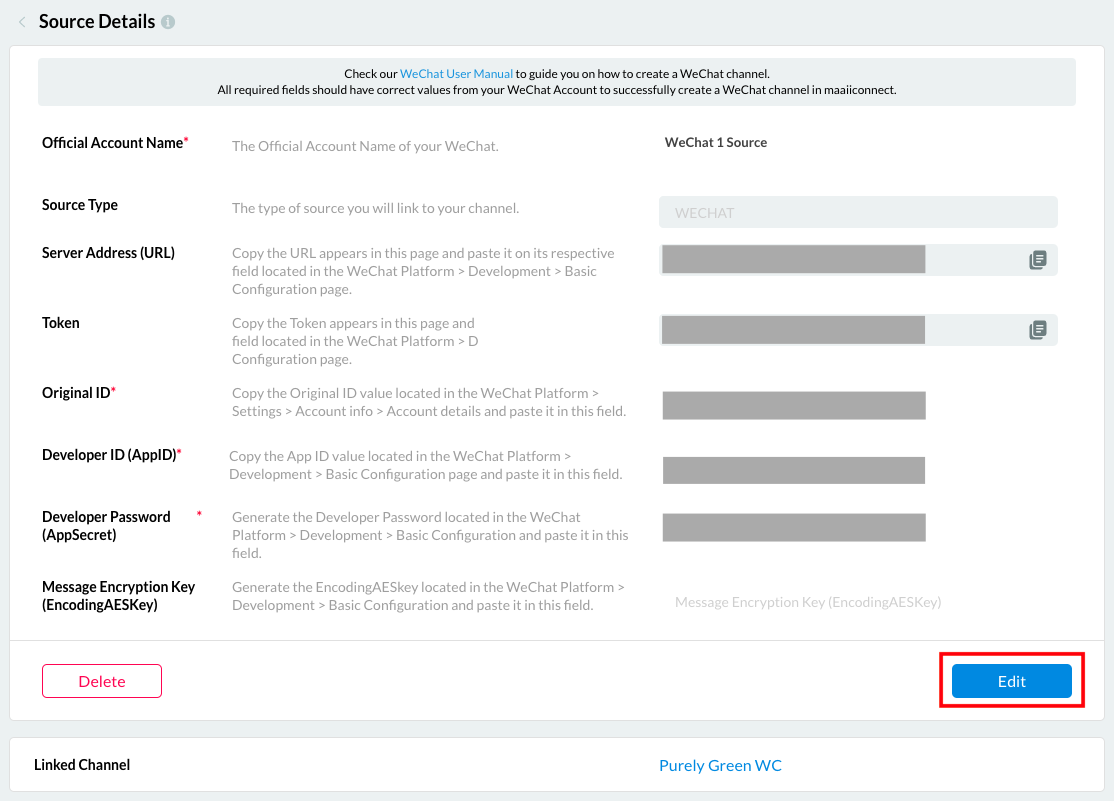
Task: Click 'The type of source you will link' description
Action: (375, 208)
